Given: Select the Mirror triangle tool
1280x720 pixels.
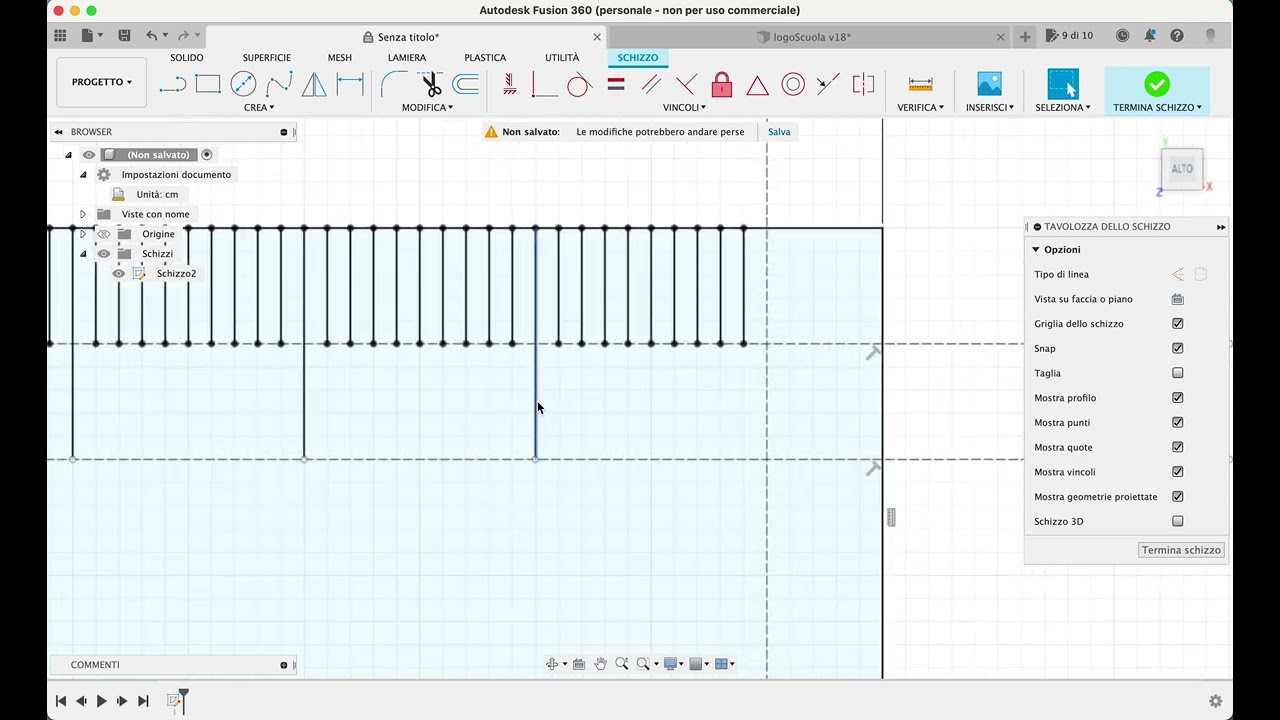Looking at the screenshot, I should [314, 85].
